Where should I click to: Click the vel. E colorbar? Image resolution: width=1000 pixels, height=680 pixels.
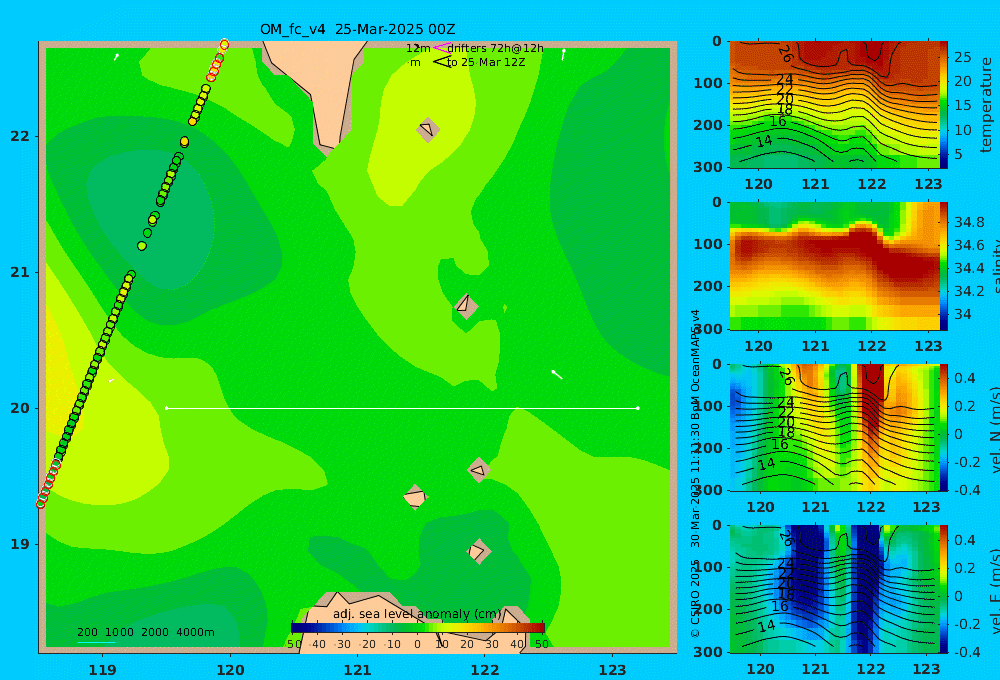point(944,589)
